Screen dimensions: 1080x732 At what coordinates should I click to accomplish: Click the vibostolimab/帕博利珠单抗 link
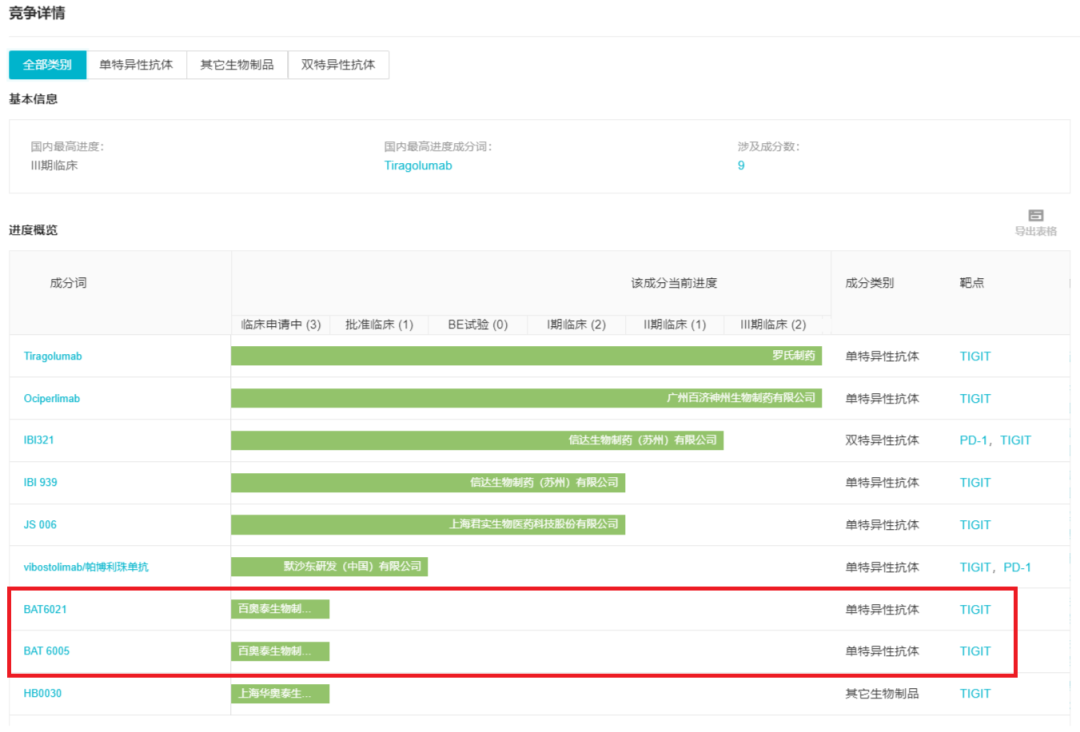point(86,567)
